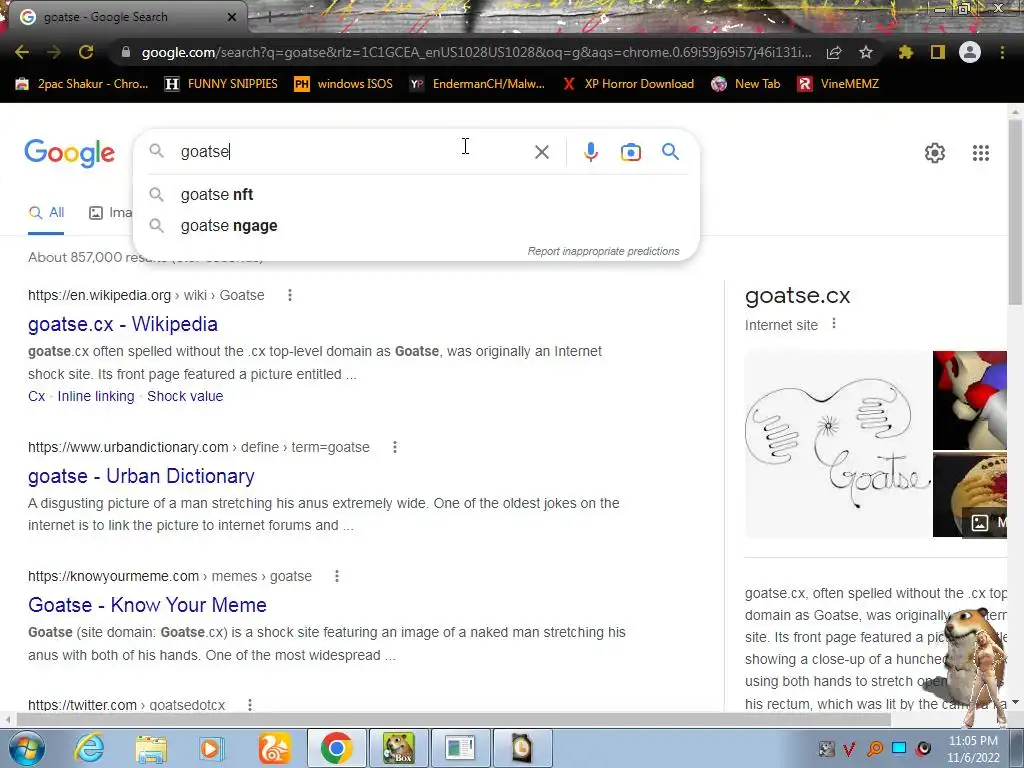Launch Internet Explorer from taskbar

click(89, 748)
